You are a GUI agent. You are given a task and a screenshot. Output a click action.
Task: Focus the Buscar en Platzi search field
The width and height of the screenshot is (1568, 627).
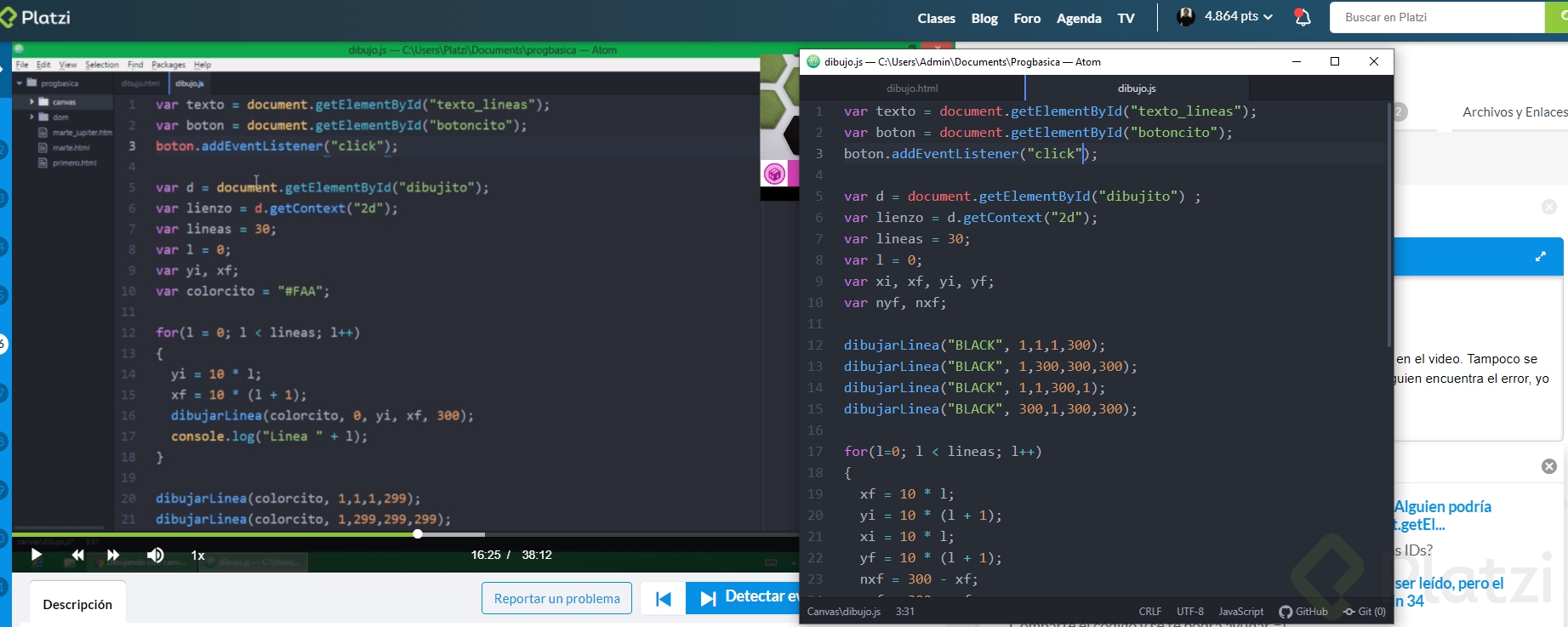pos(1437,17)
